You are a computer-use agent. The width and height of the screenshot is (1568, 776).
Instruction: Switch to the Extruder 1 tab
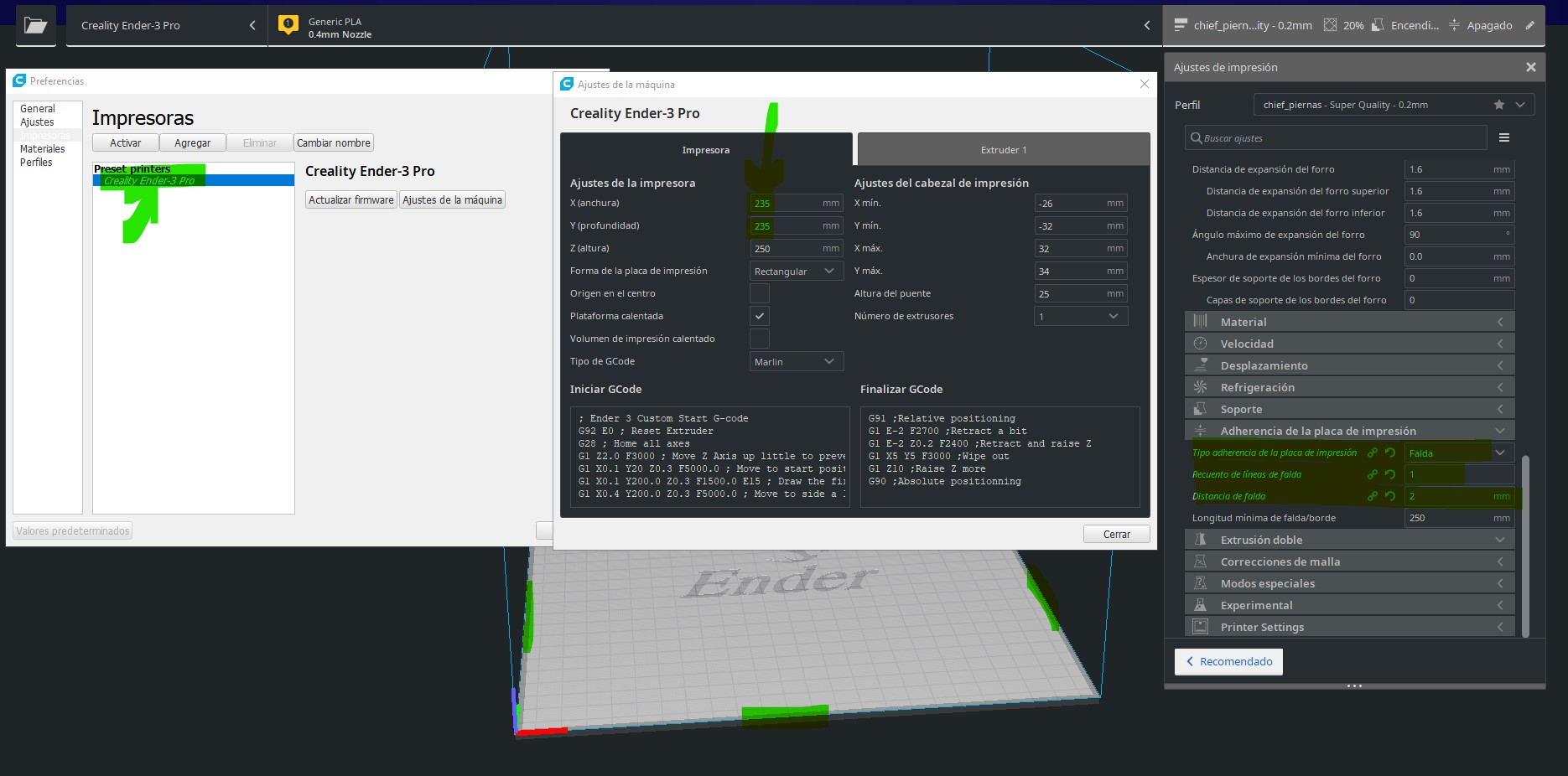tap(1004, 150)
